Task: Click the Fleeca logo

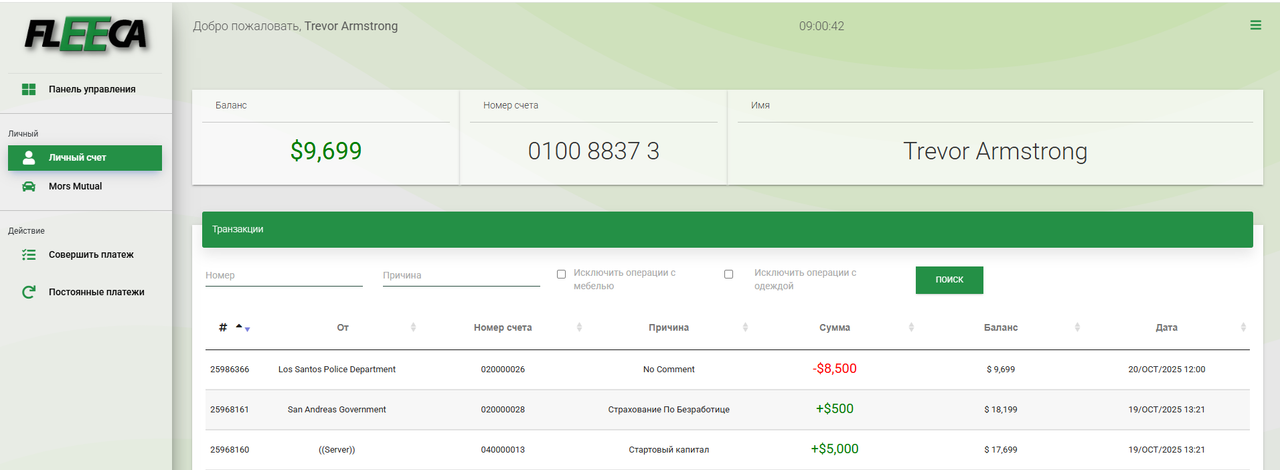Action: 86,35
